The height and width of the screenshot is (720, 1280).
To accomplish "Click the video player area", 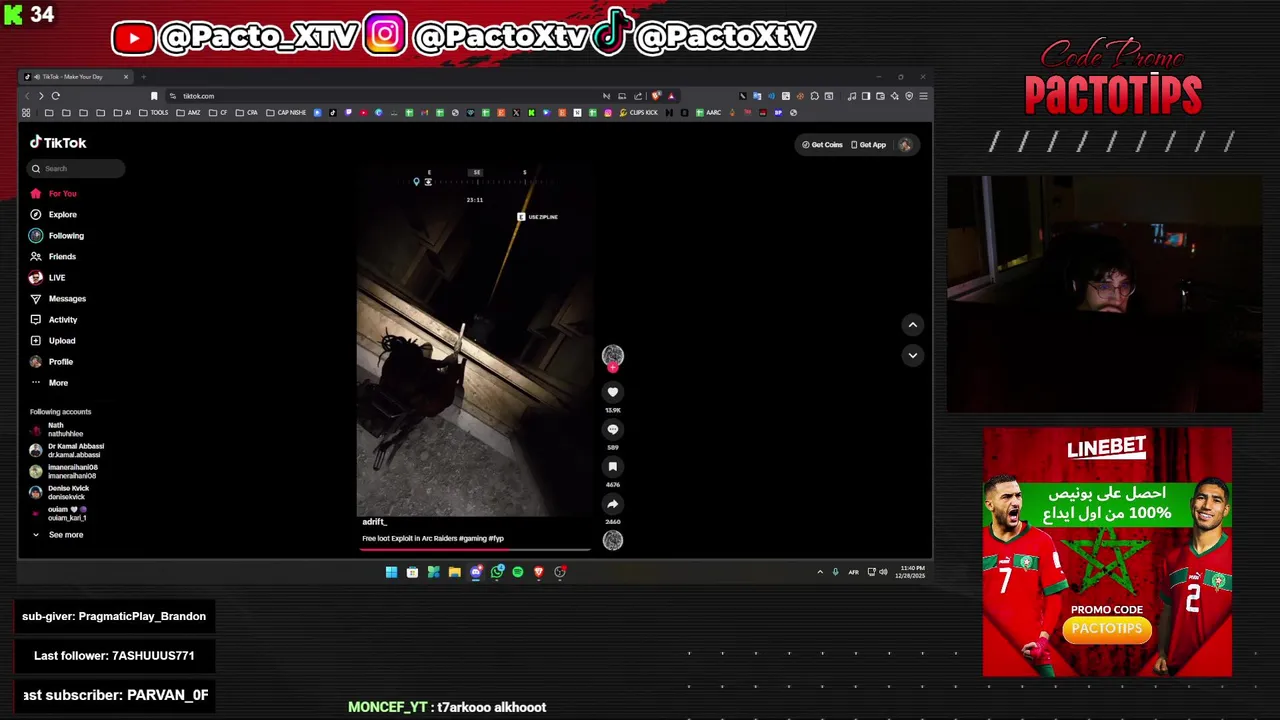I will pos(475,340).
